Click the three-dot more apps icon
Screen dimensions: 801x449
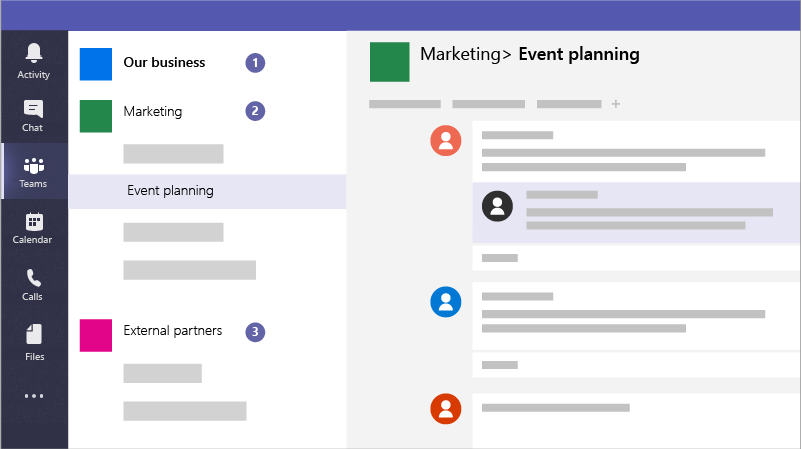34,396
